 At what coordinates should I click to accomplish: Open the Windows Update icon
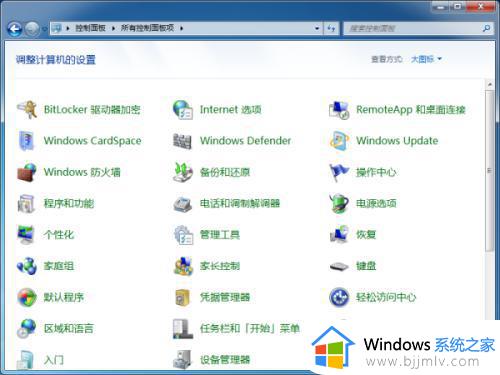(x=339, y=141)
